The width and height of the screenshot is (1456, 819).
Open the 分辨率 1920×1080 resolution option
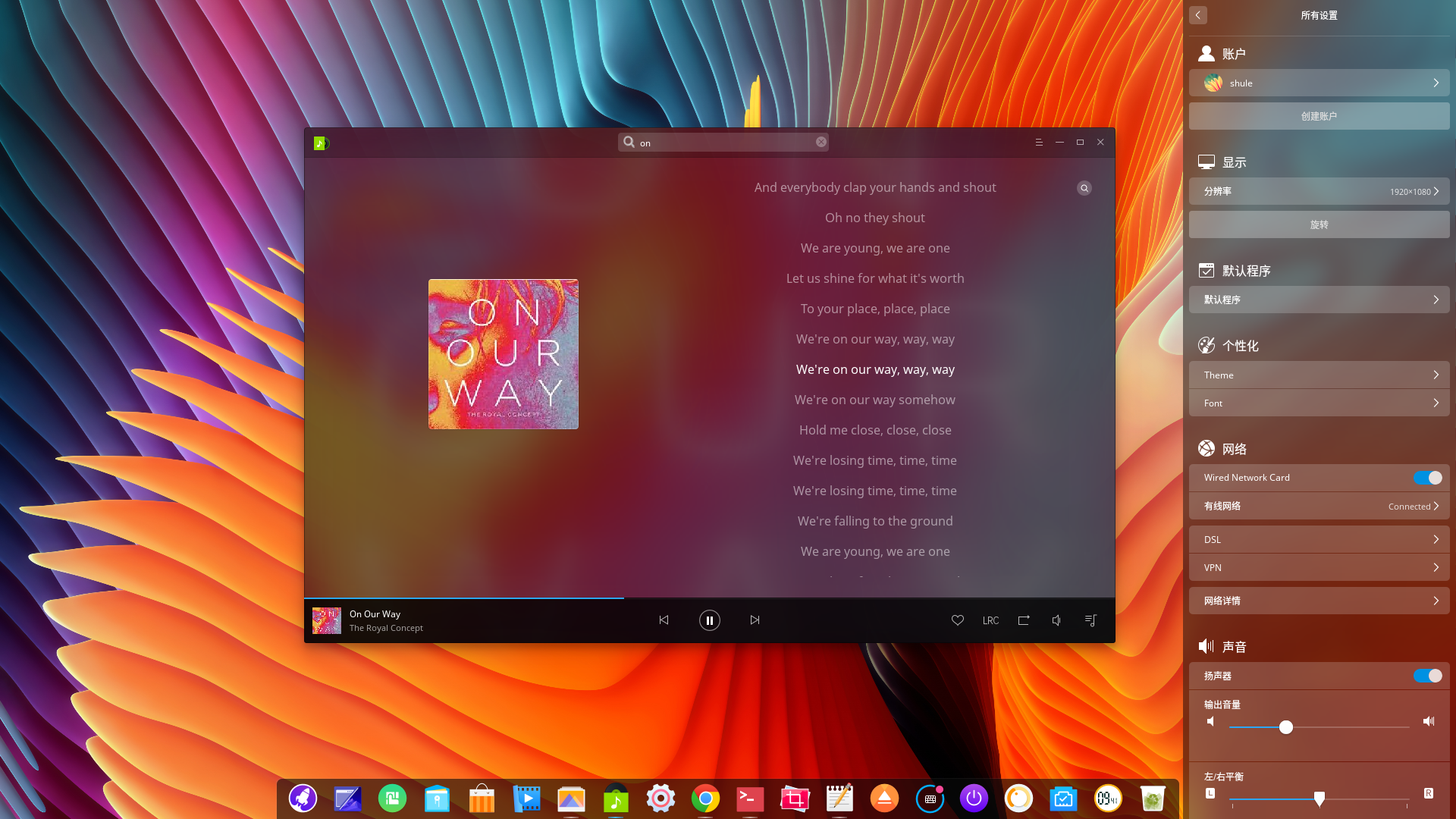(1319, 192)
